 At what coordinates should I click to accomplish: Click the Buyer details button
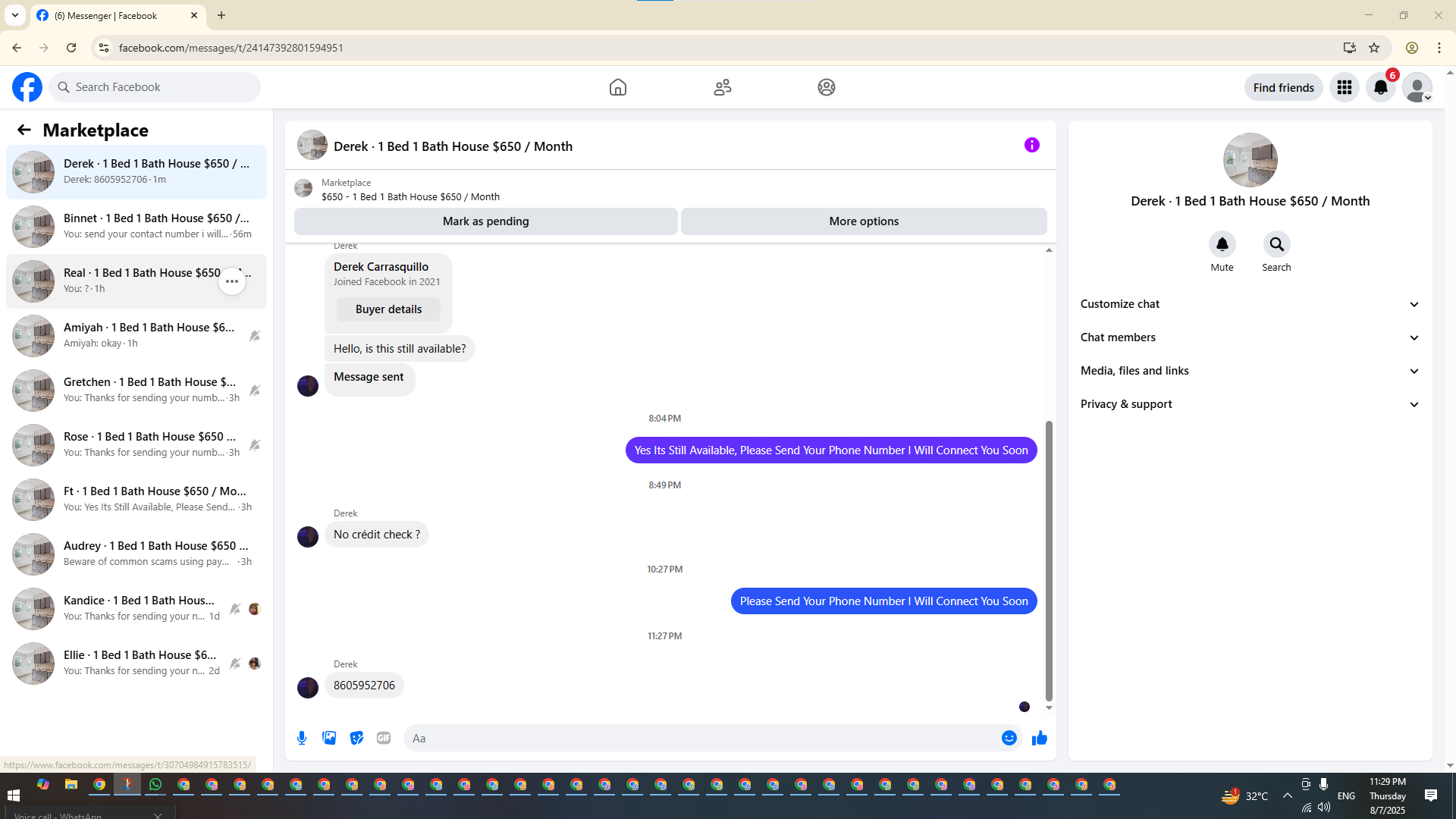[x=388, y=309]
